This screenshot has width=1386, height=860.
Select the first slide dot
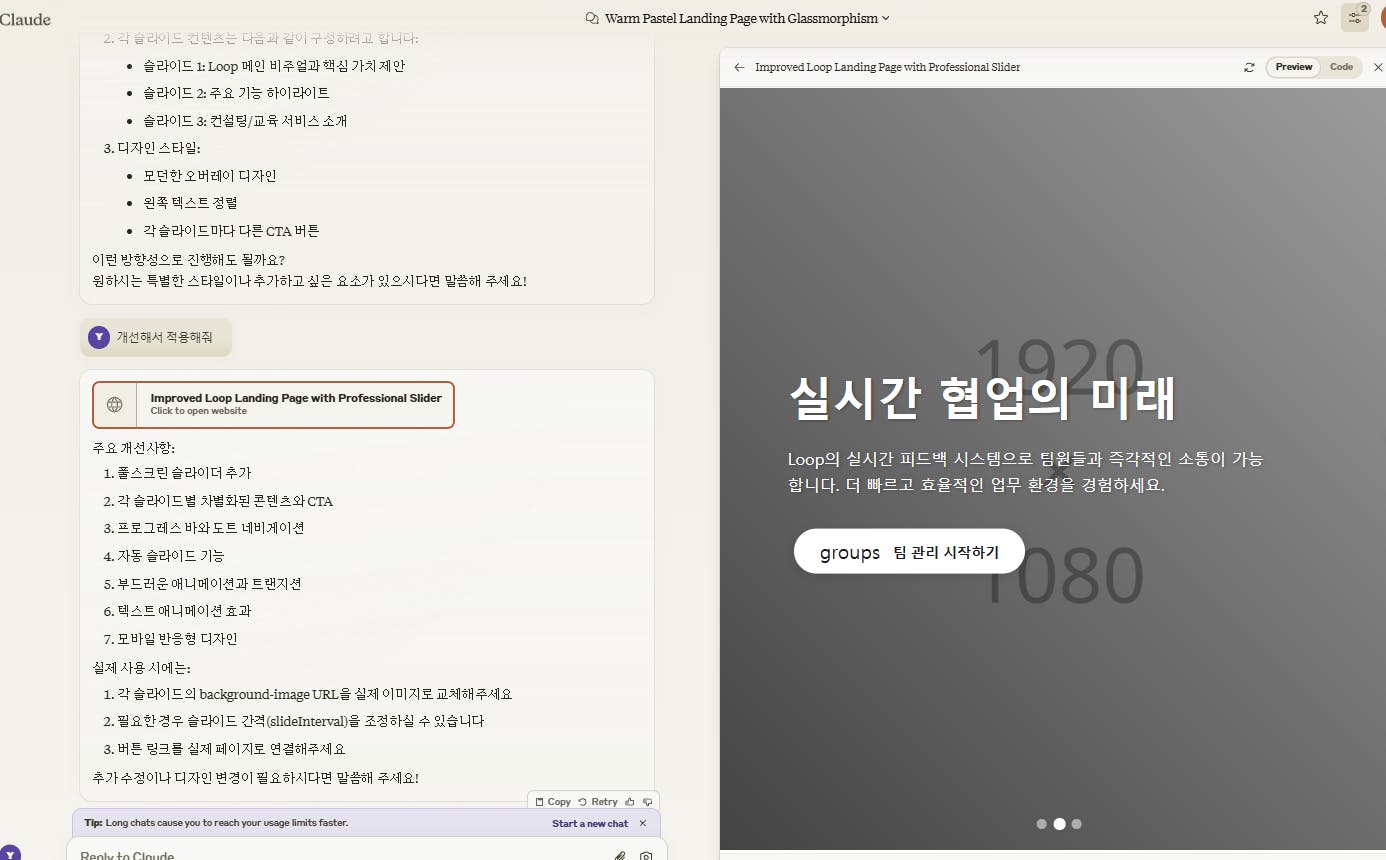(x=1042, y=824)
